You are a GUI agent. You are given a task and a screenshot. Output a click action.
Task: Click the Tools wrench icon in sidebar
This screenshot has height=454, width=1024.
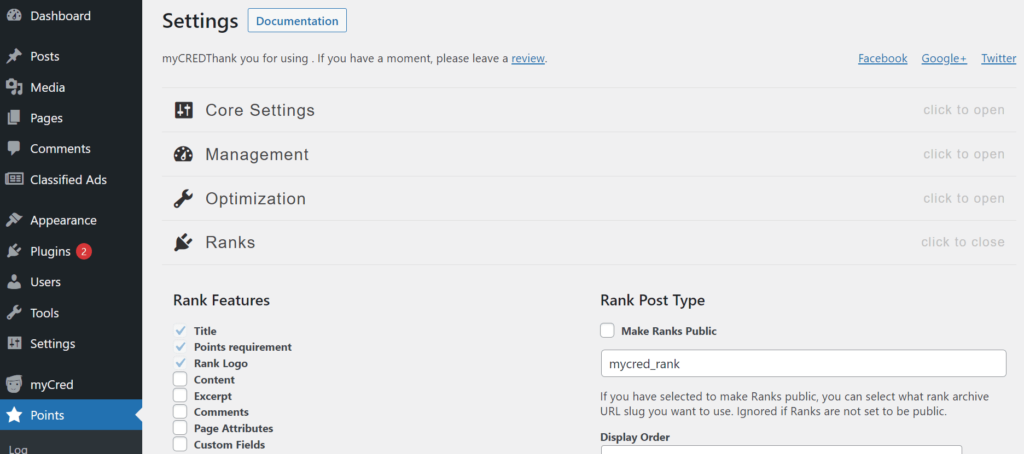(14, 313)
